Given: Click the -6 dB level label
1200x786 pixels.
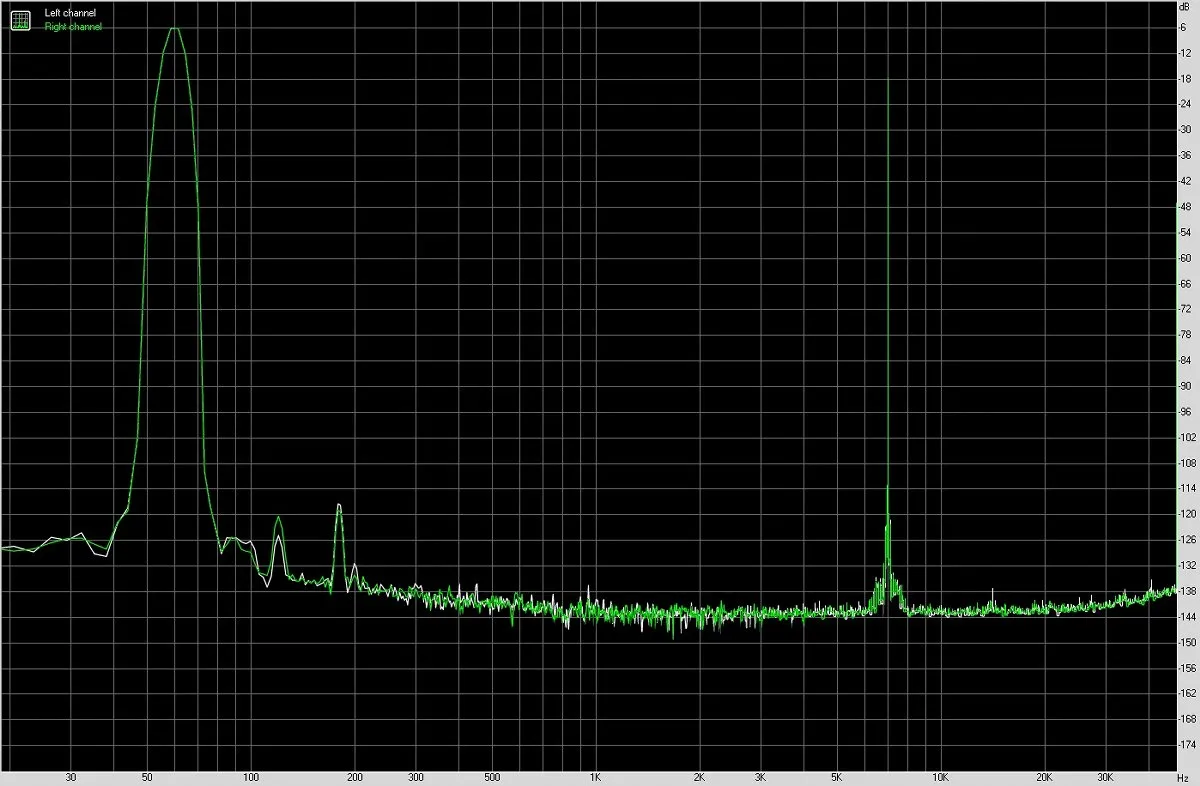Looking at the screenshot, I should [1184, 27].
